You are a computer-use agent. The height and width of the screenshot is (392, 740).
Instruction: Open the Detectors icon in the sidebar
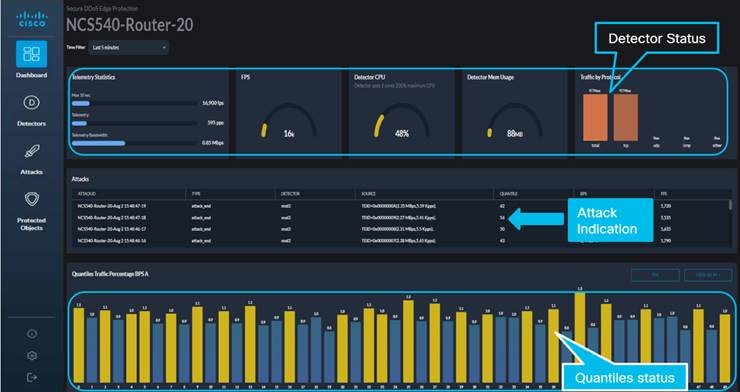32,102
